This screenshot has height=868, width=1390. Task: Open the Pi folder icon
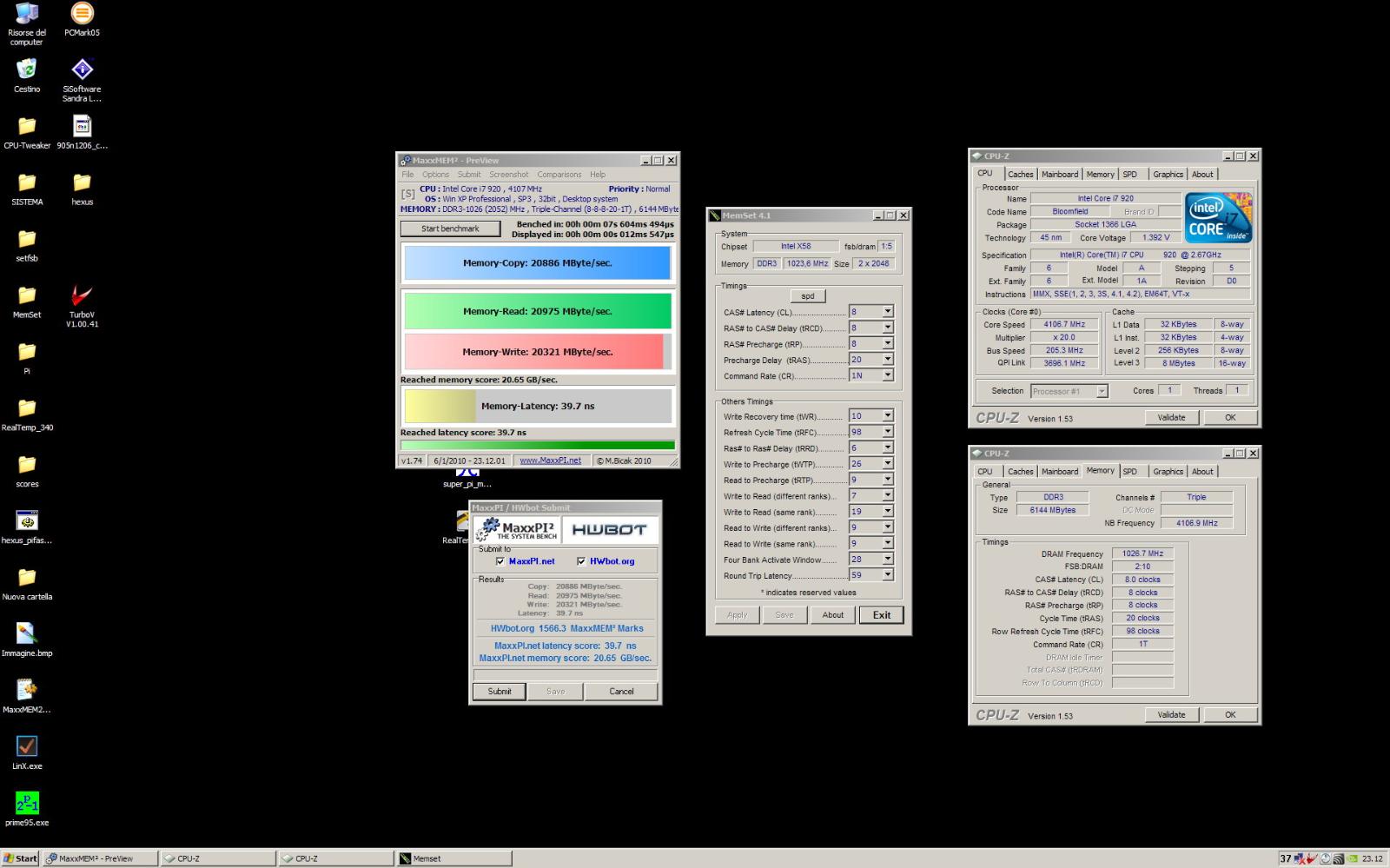tap(27, 358)
